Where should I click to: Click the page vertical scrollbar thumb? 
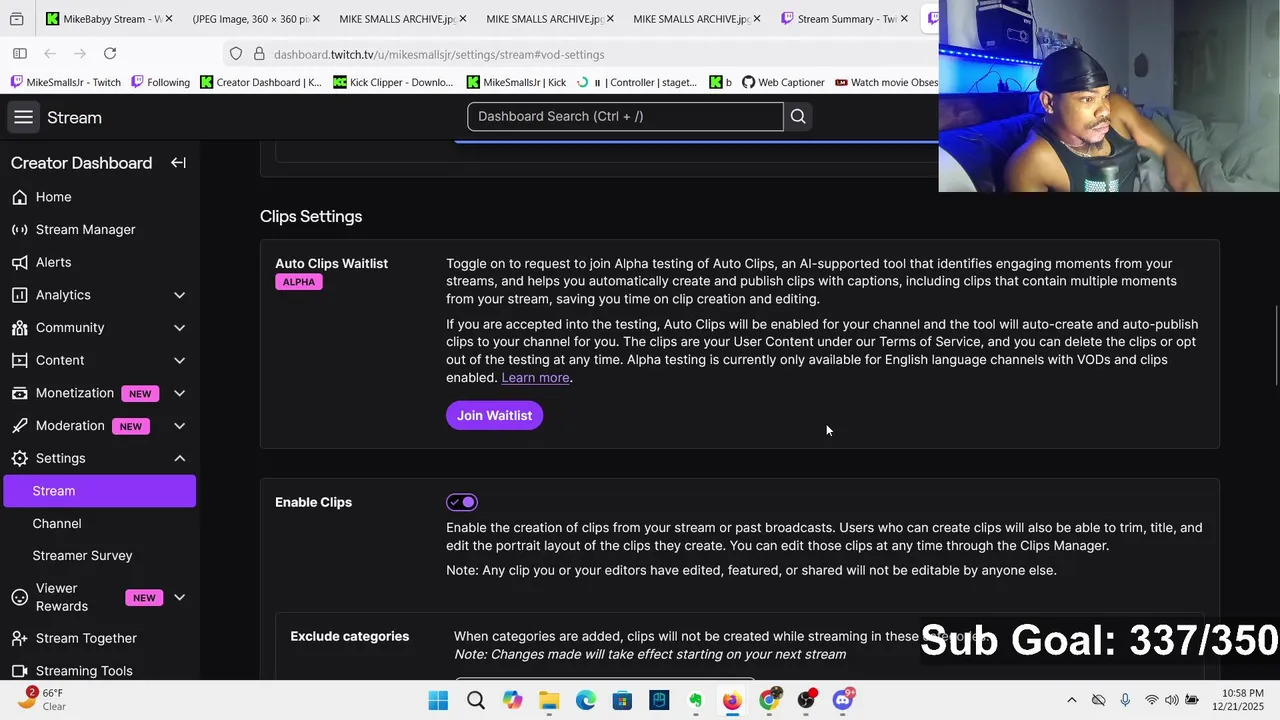(x=1276, y=345)
